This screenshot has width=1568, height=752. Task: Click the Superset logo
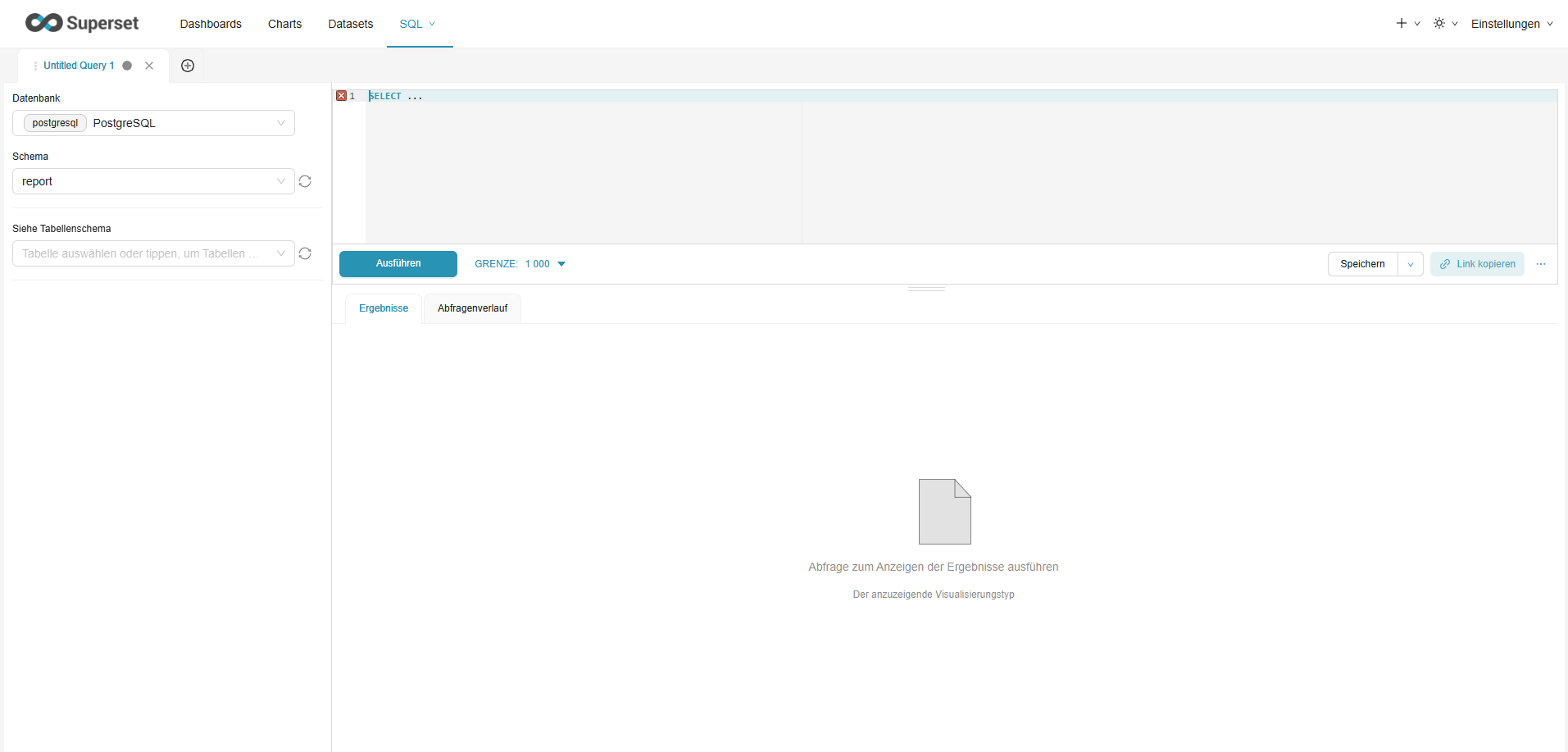pos(82,23)
